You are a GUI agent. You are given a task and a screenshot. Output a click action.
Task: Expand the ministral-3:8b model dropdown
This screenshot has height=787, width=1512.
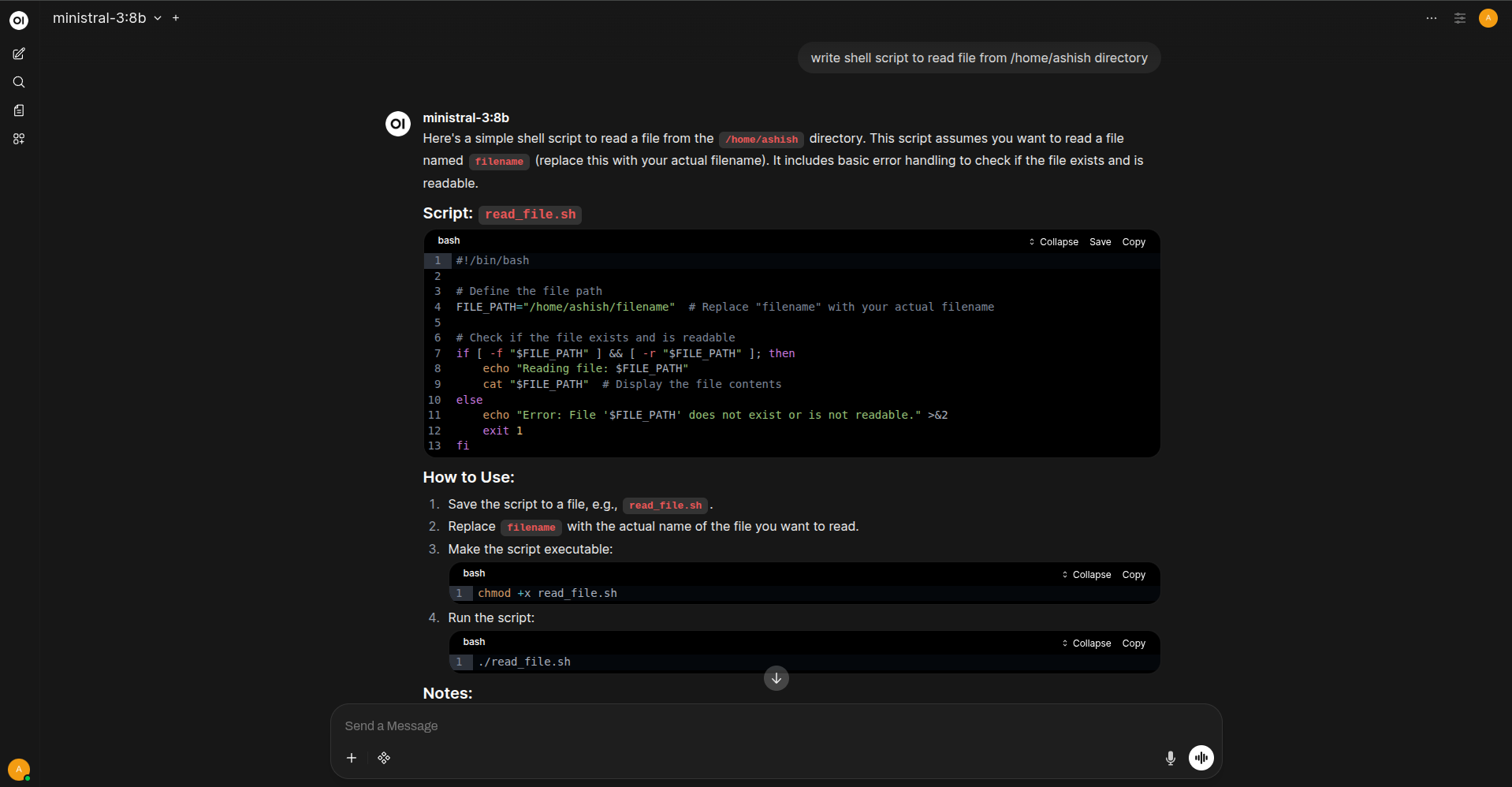point(158,18)
